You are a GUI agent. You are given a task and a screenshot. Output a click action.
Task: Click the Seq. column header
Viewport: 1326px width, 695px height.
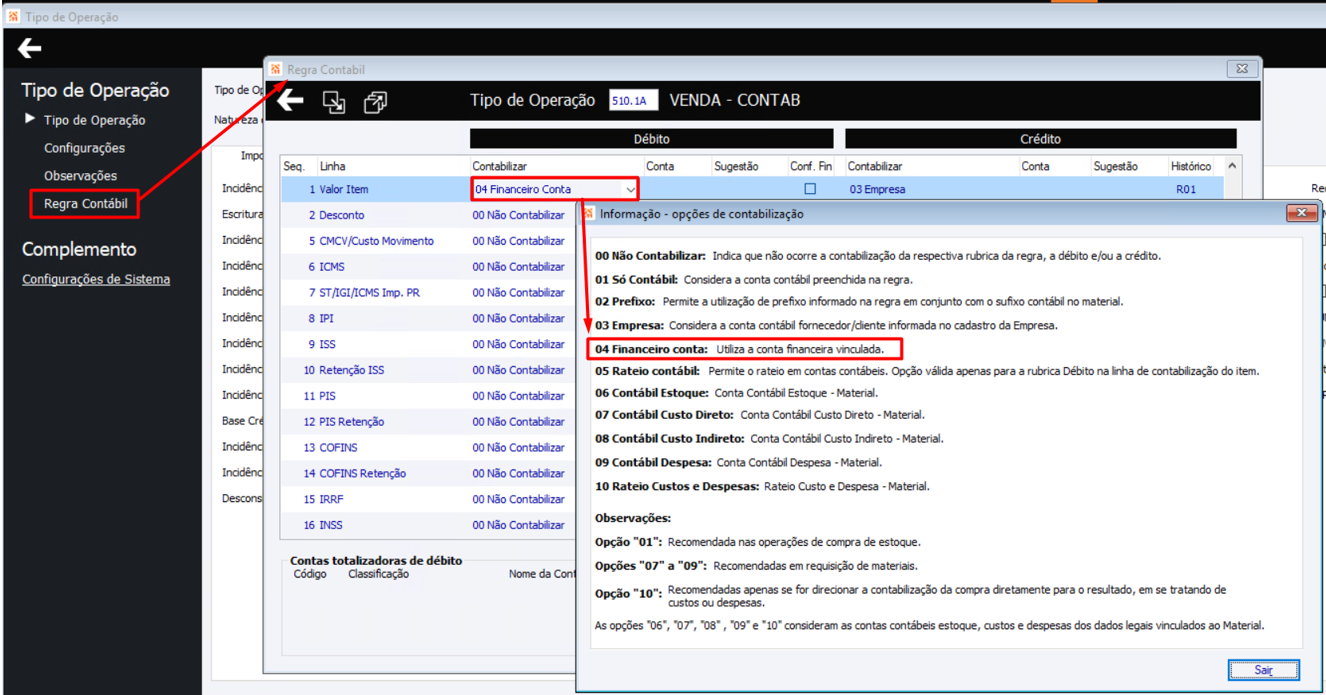point(294,166)
